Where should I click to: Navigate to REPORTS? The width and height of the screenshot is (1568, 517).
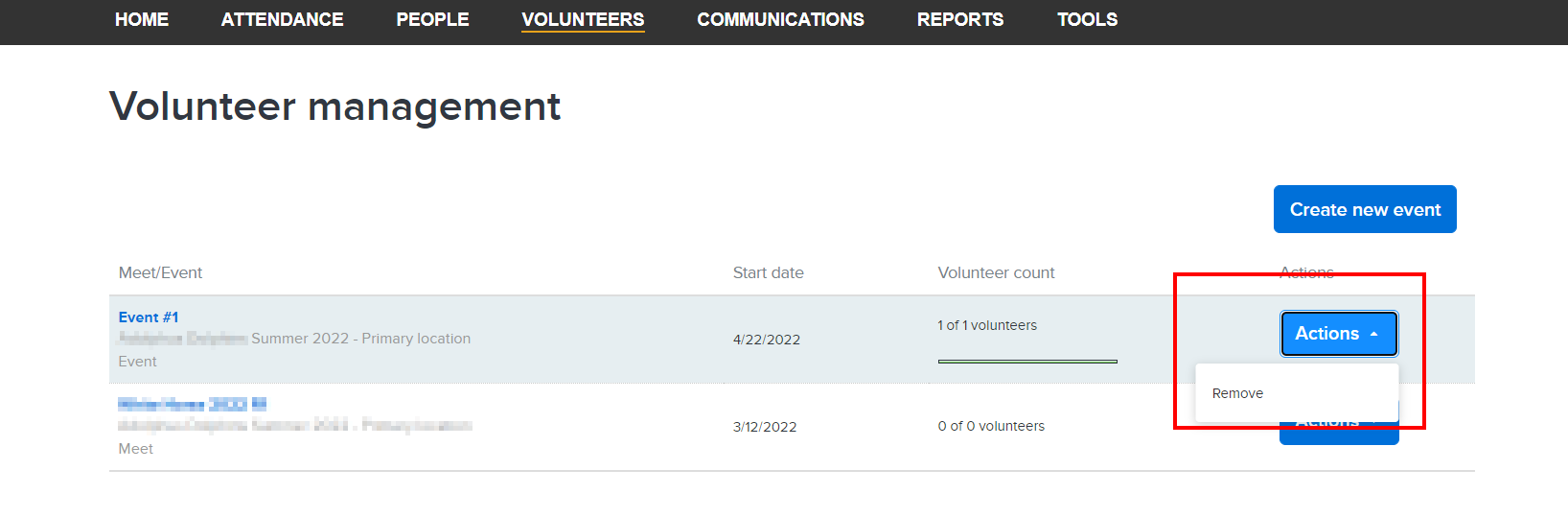tap(960, 19)
